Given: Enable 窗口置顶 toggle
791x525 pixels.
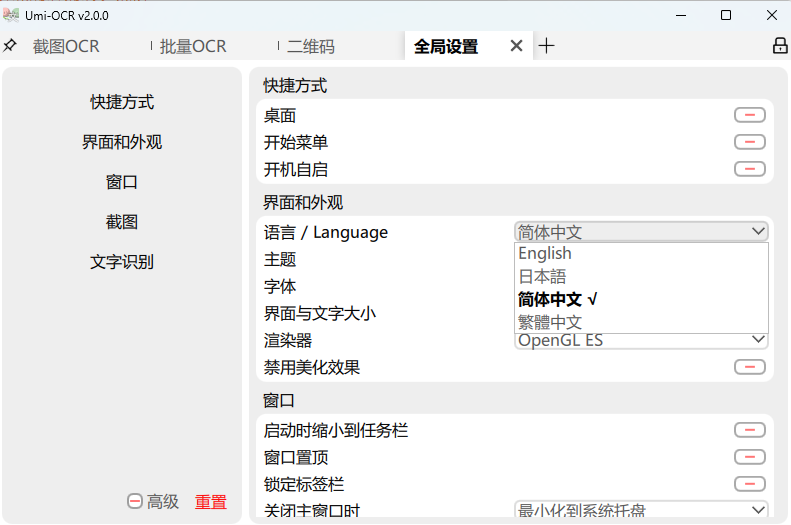Looking at the screenshot, I should pos(749,458).
